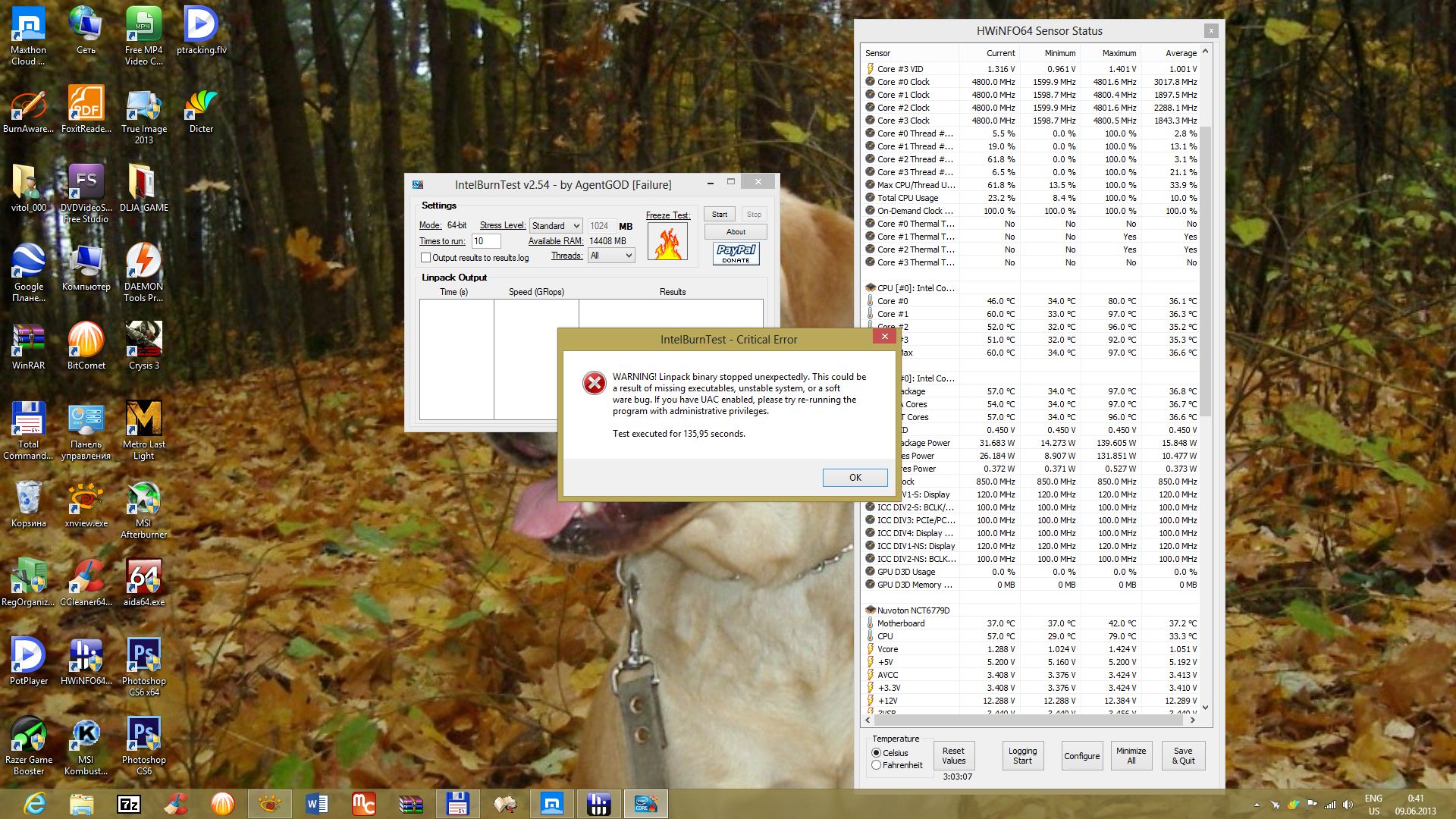Click the Logging Start button
Screen dimensions: 1456x819
coord(1021,755)
